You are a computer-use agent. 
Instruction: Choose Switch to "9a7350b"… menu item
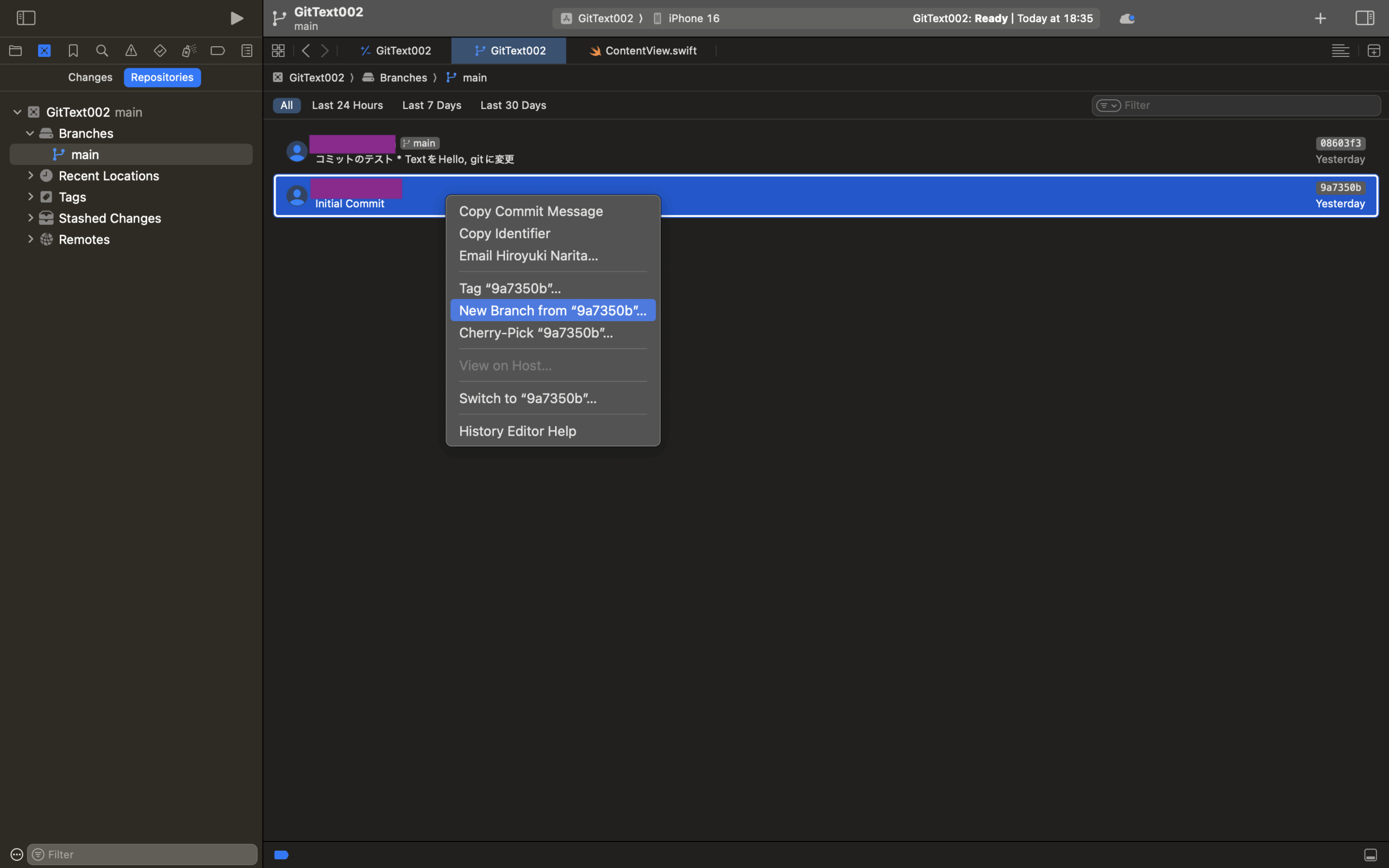553,398
